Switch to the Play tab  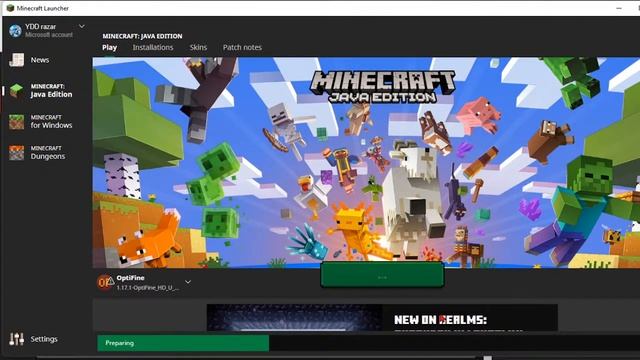[109, 47]
